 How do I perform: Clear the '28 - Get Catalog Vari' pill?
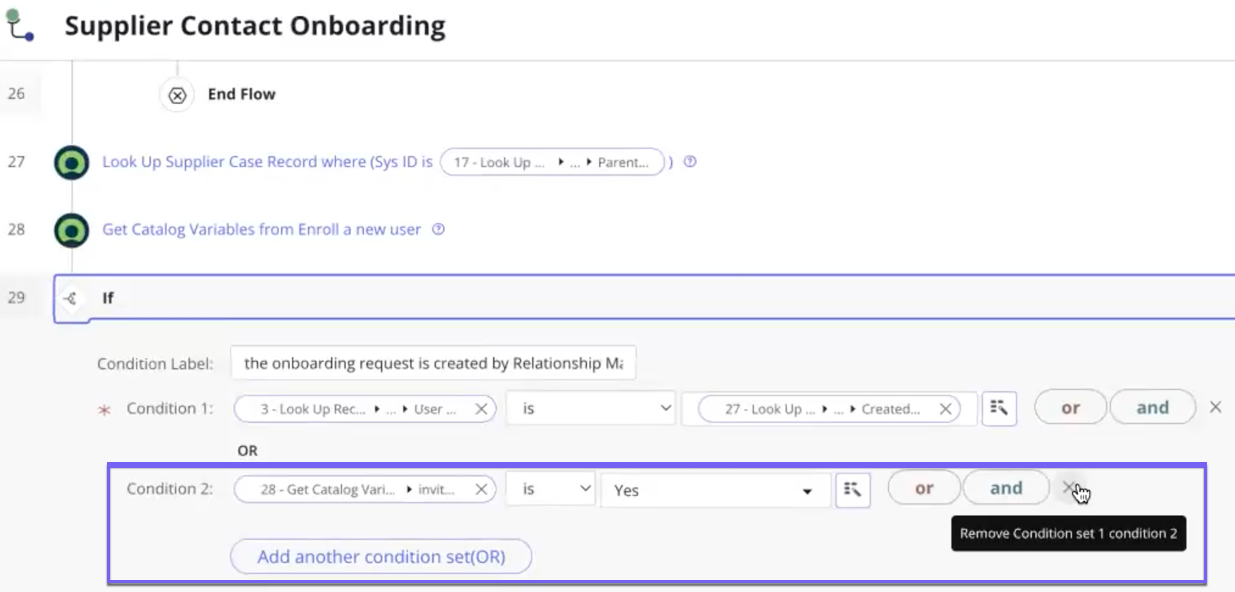coord(481,489)
